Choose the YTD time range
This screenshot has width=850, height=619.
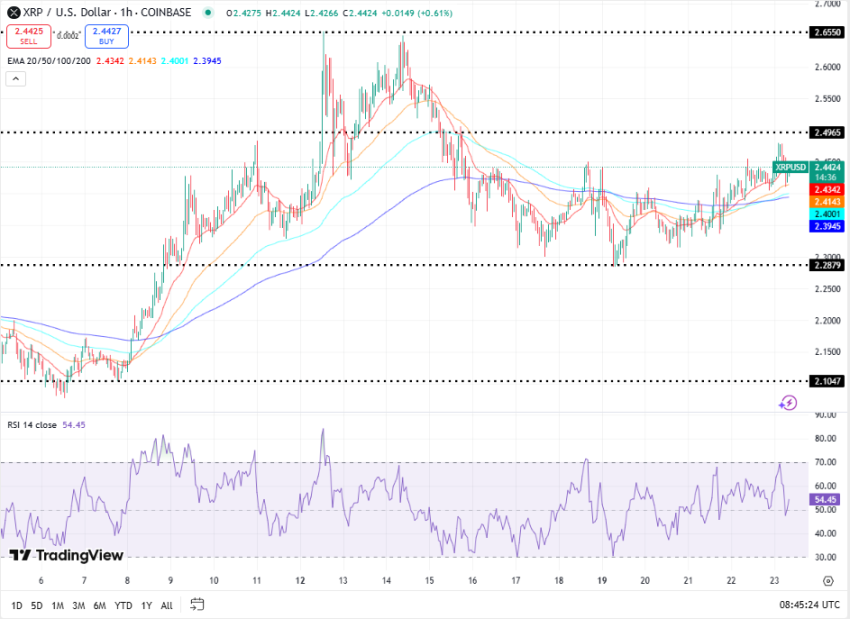(x=124, y=605)
